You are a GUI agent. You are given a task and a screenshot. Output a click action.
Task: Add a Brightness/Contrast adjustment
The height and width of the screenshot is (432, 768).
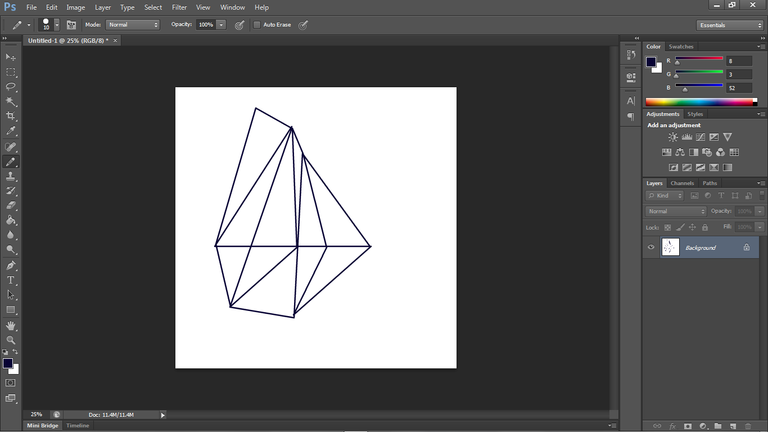click(673, 137)
